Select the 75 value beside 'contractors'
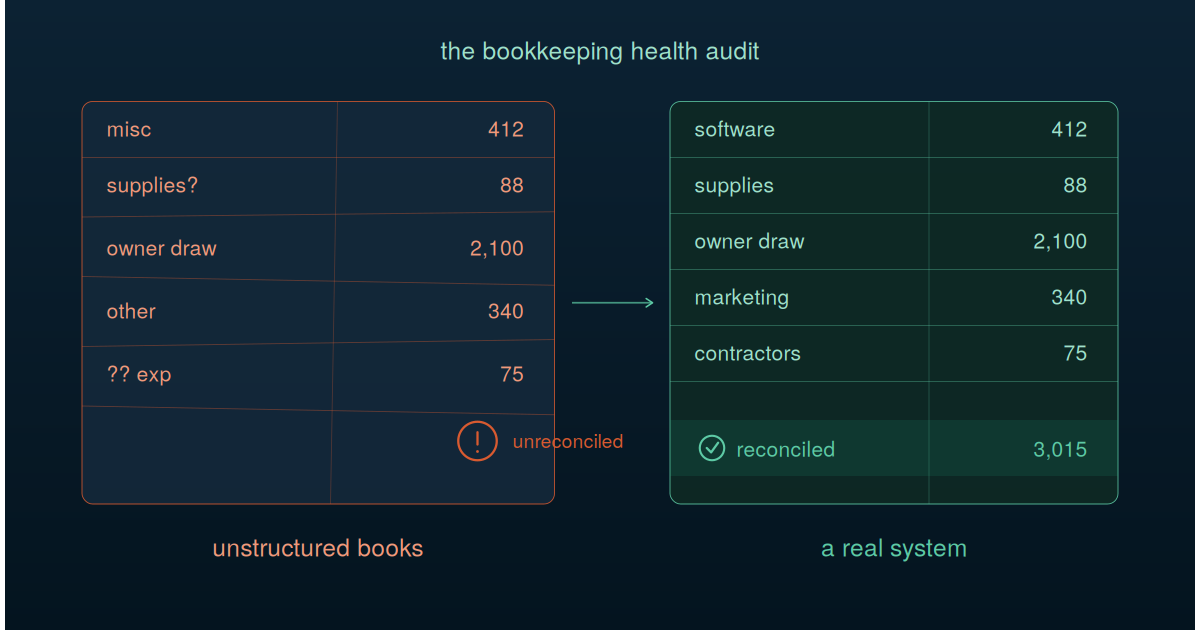This screenshot has width=1200, height=630. pyautogui.click(x=1075, y=354)
